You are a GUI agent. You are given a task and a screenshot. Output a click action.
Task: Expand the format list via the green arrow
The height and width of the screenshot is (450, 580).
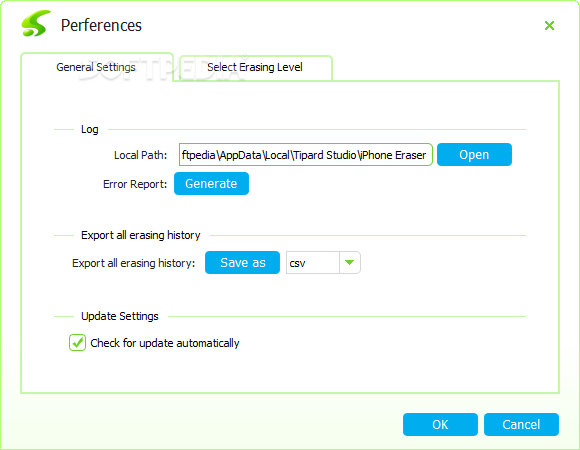coord(350,263)
